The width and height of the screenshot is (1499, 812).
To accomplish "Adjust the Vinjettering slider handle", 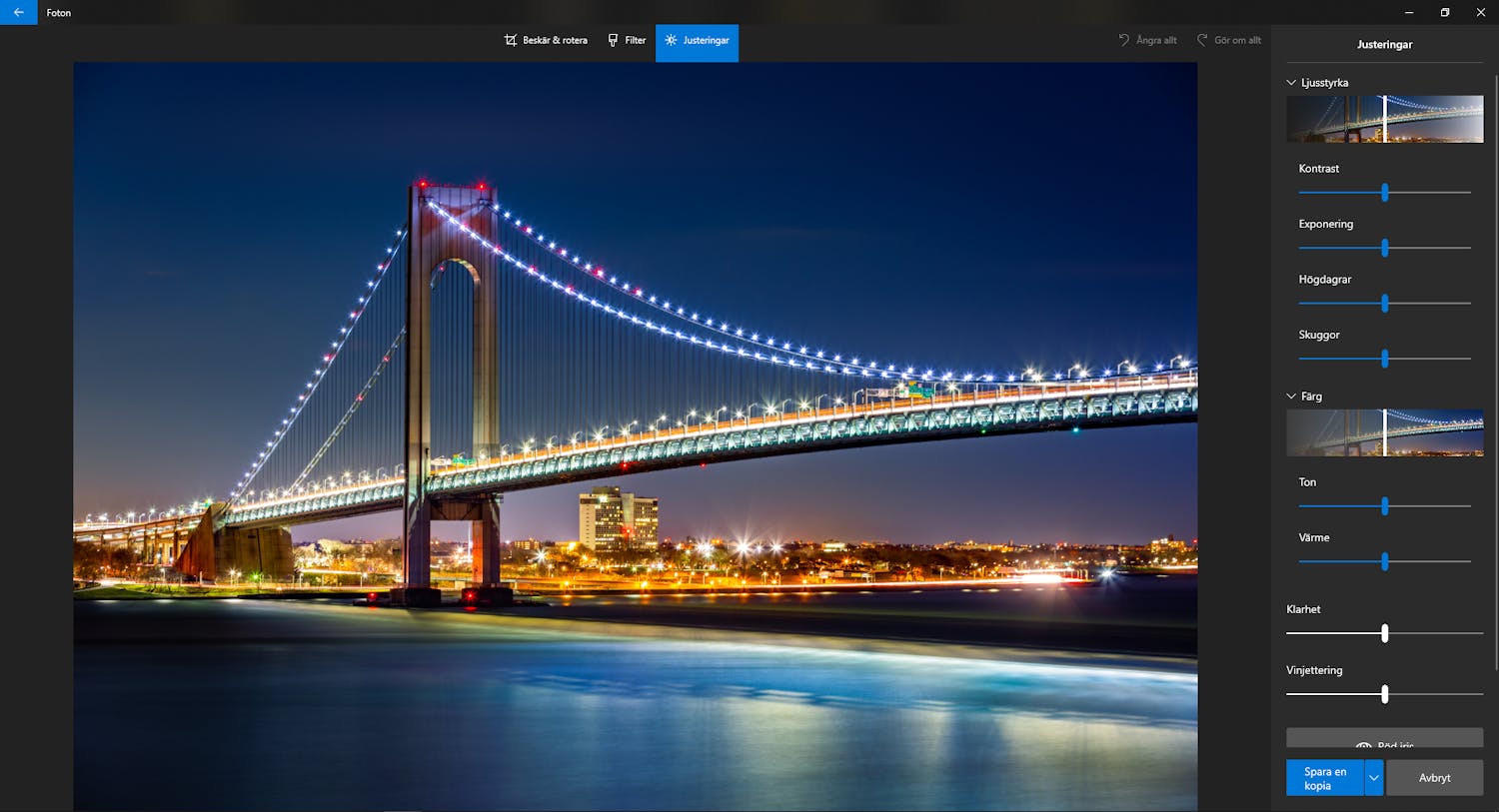I will tap(1384, 693).
